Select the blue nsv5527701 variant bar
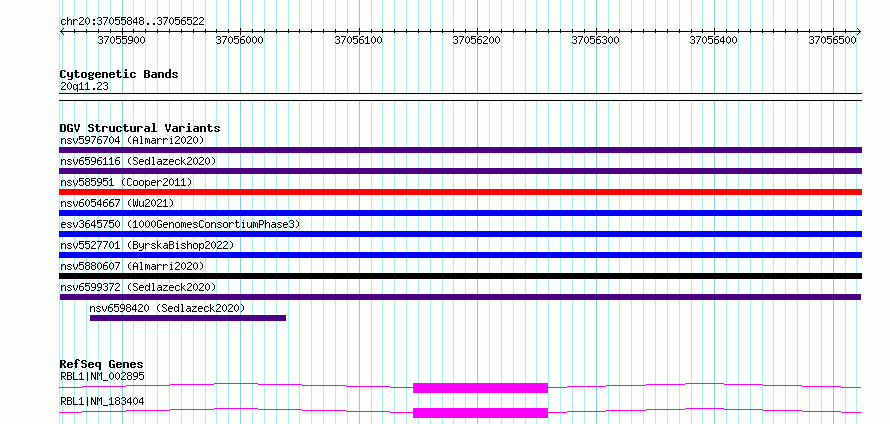This screenshot has width=890, height=424. coord(460,255)
